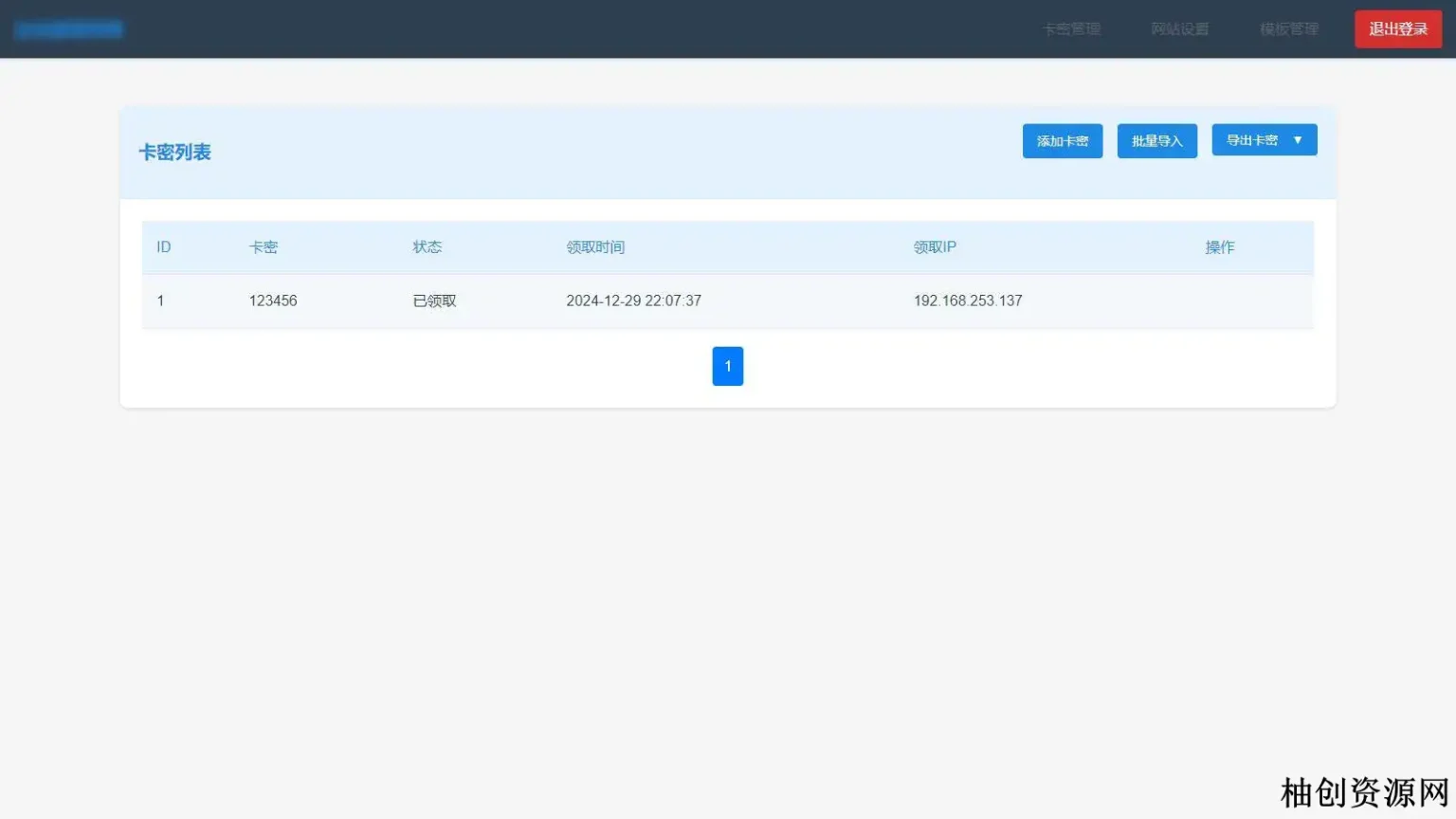Image resolution: width=1456 pixels, height=819 pixels.
Task: Click the IP address 192.168.253.137
Action: pyautogui.click(x=968, y=300)
